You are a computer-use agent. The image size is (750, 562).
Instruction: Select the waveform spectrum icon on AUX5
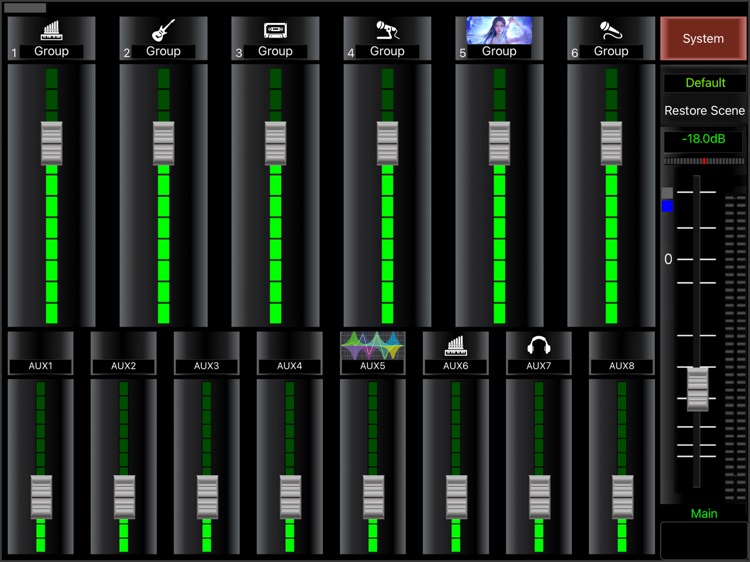click(373, 345)
